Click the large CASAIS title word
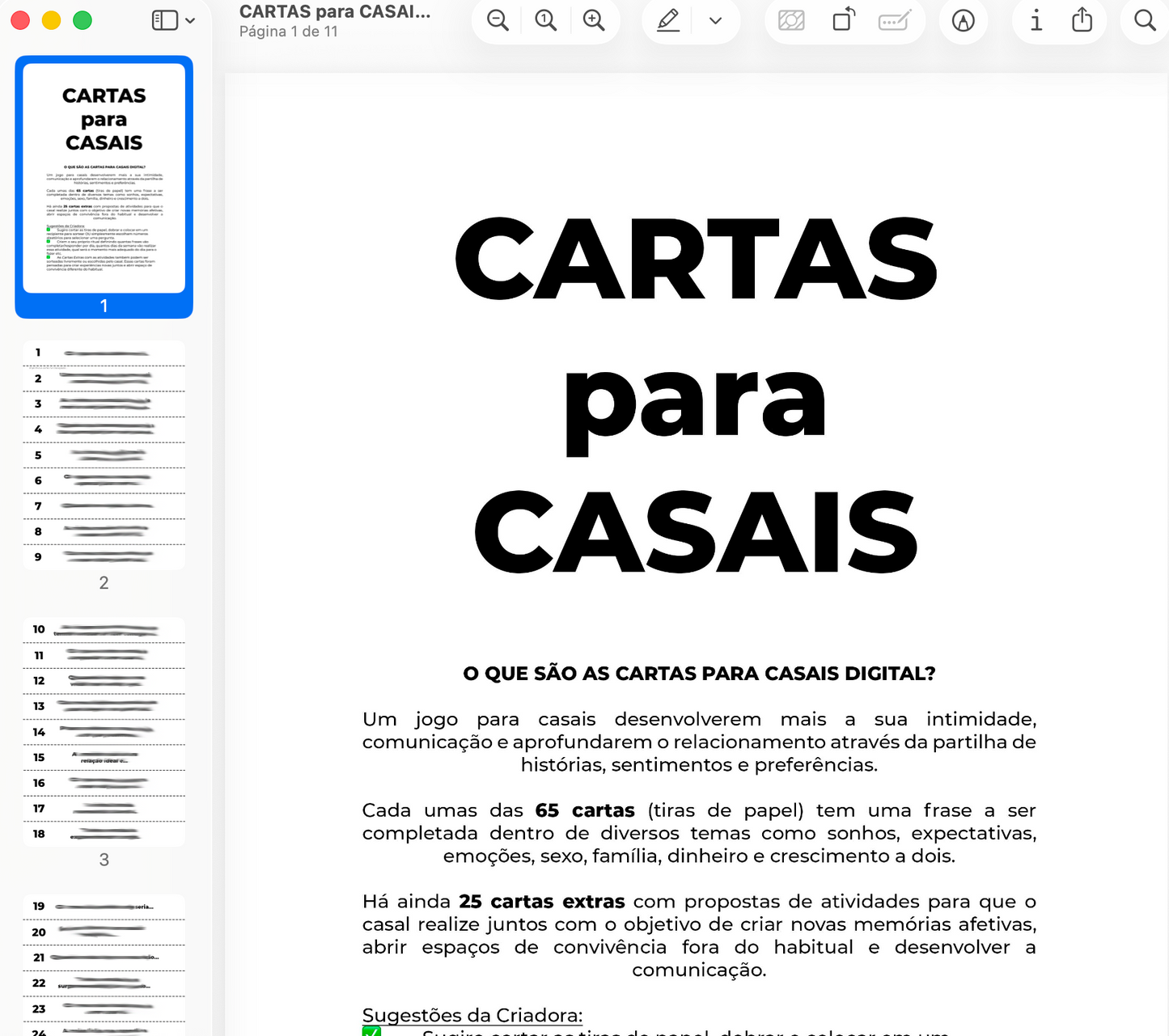Image resolution: width=1169 pixels, height=1036 pixels. (696, 532)
